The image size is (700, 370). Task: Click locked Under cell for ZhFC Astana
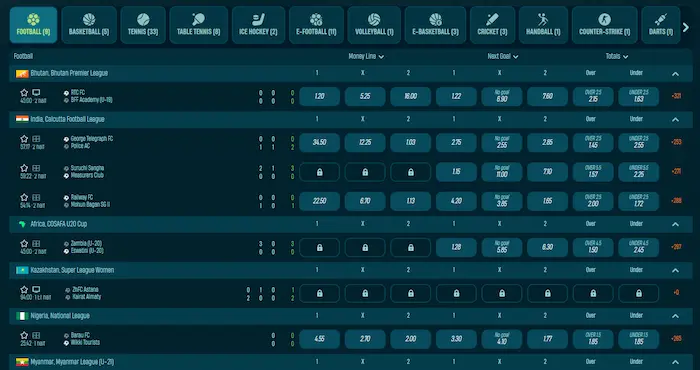[x=639, y=294]
